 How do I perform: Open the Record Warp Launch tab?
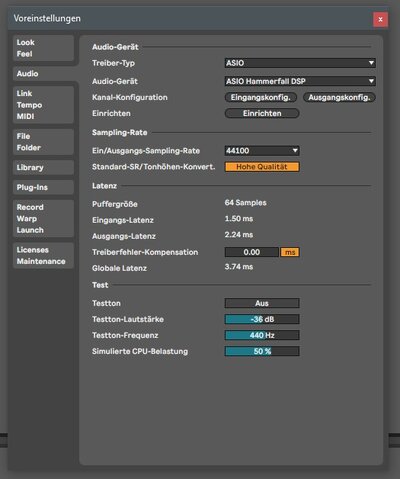pos(43,218)
